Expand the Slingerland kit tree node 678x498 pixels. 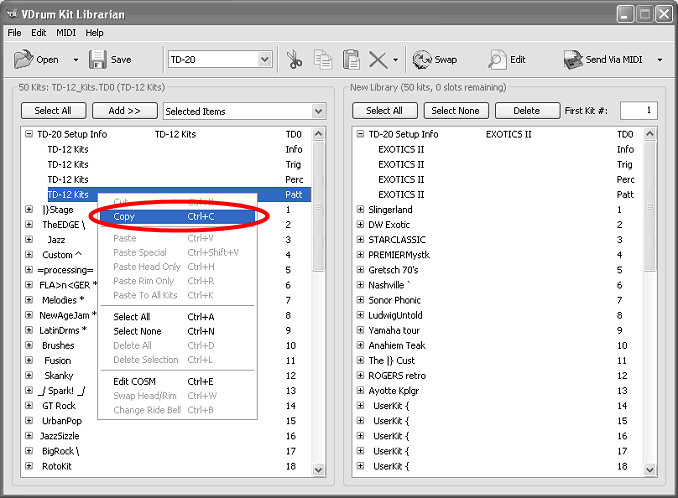[360, 210]
